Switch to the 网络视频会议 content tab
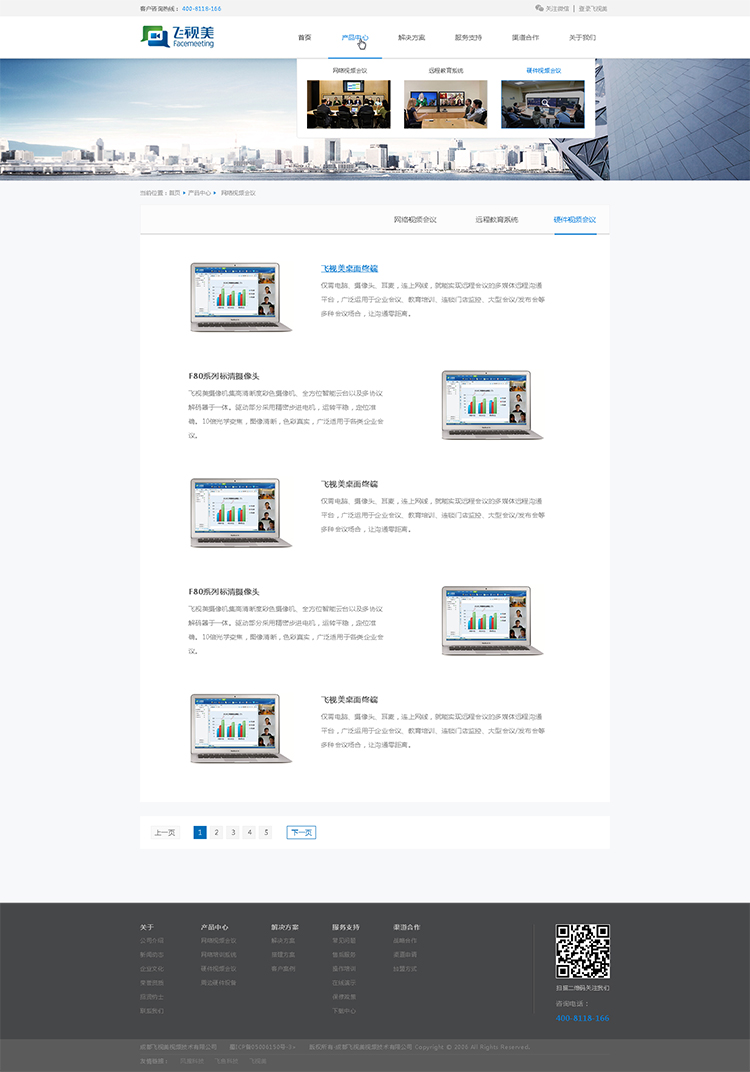750x1072 pixels. coord(415,219)
